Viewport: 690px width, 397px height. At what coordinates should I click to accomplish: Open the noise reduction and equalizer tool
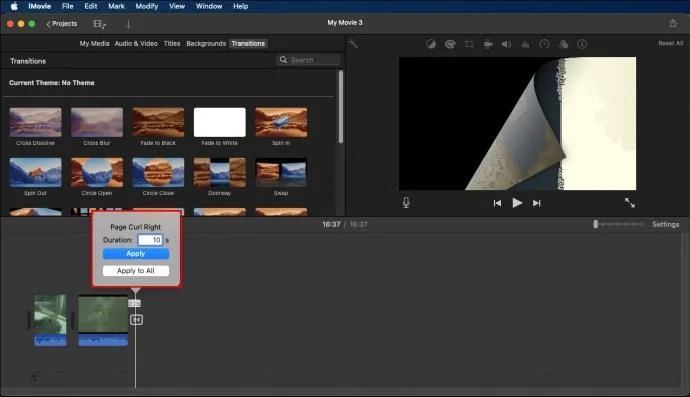[525, 44]
